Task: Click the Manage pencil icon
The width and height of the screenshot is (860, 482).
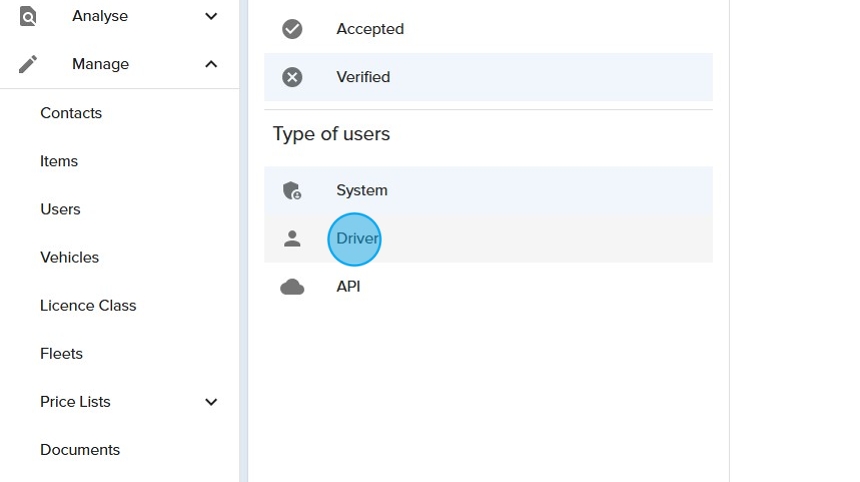Action: click(28, 64)
